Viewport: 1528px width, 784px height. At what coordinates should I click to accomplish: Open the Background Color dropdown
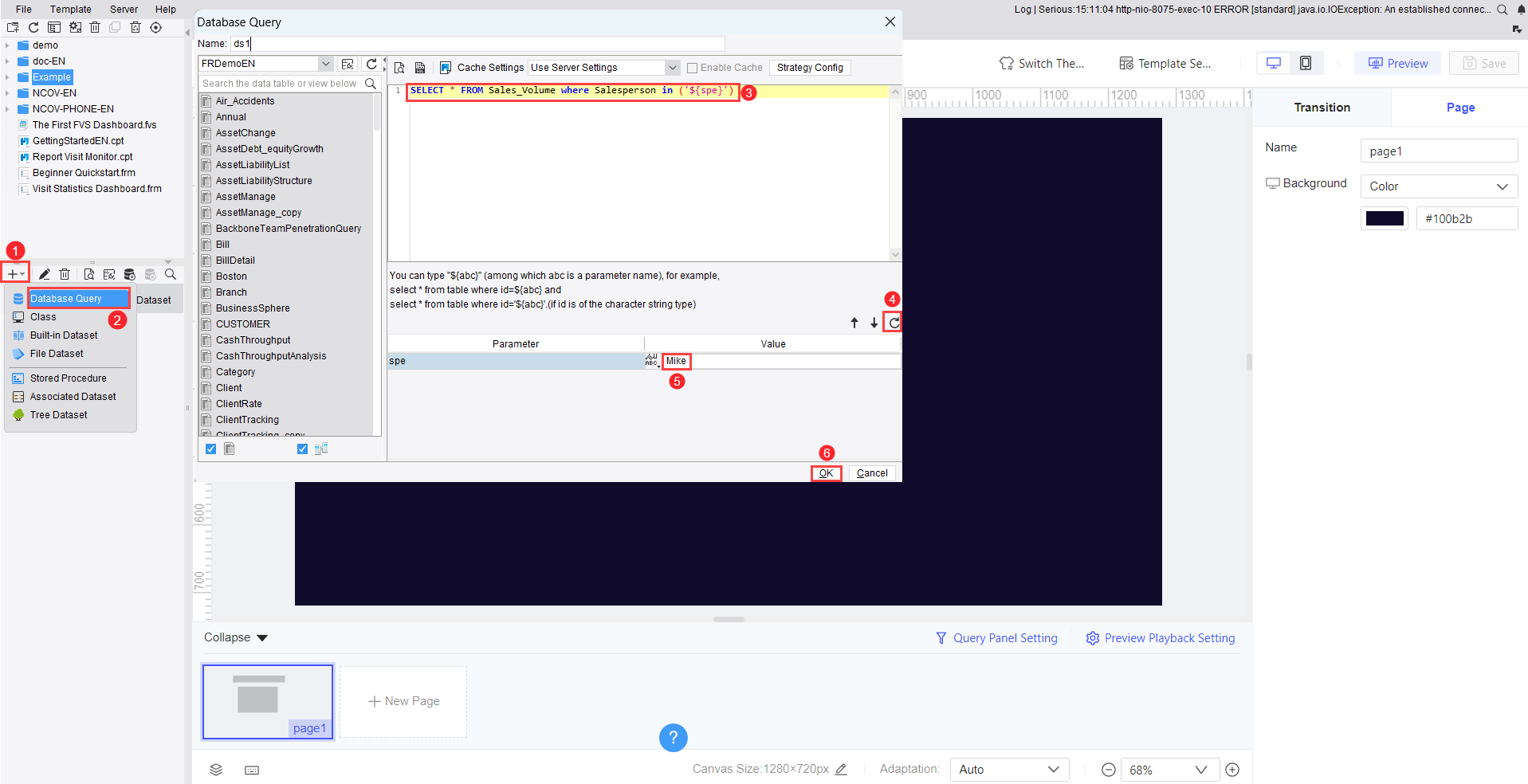coord(1439,186)
